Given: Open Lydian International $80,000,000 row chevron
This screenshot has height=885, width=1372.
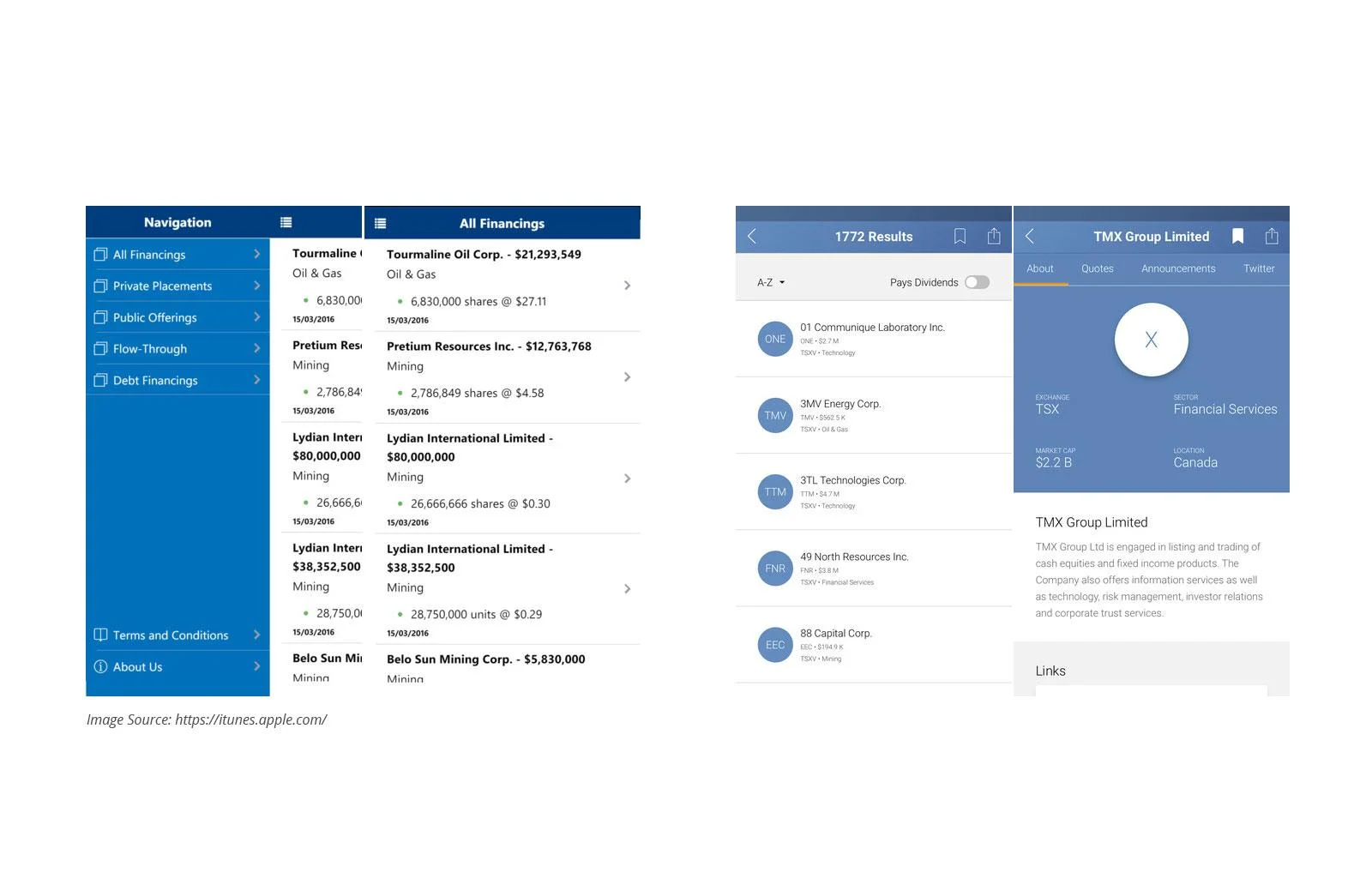Looking at the screenshot, I should click(x=627, y=479).
